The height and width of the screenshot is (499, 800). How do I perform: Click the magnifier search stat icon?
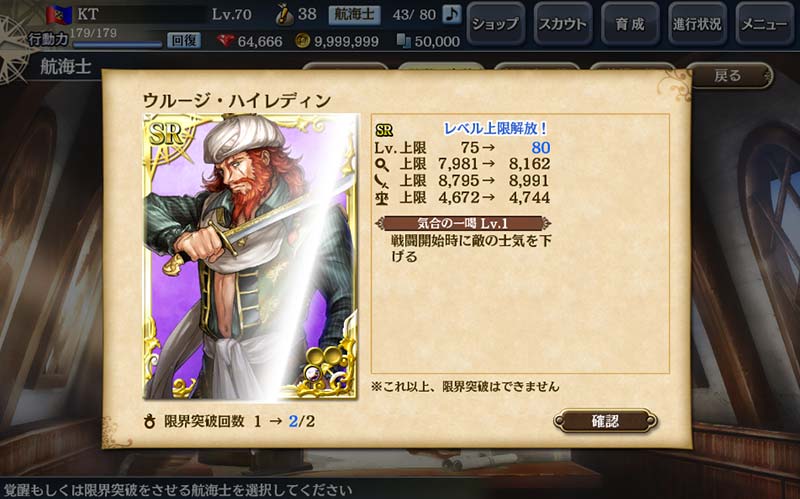point(382,164)
